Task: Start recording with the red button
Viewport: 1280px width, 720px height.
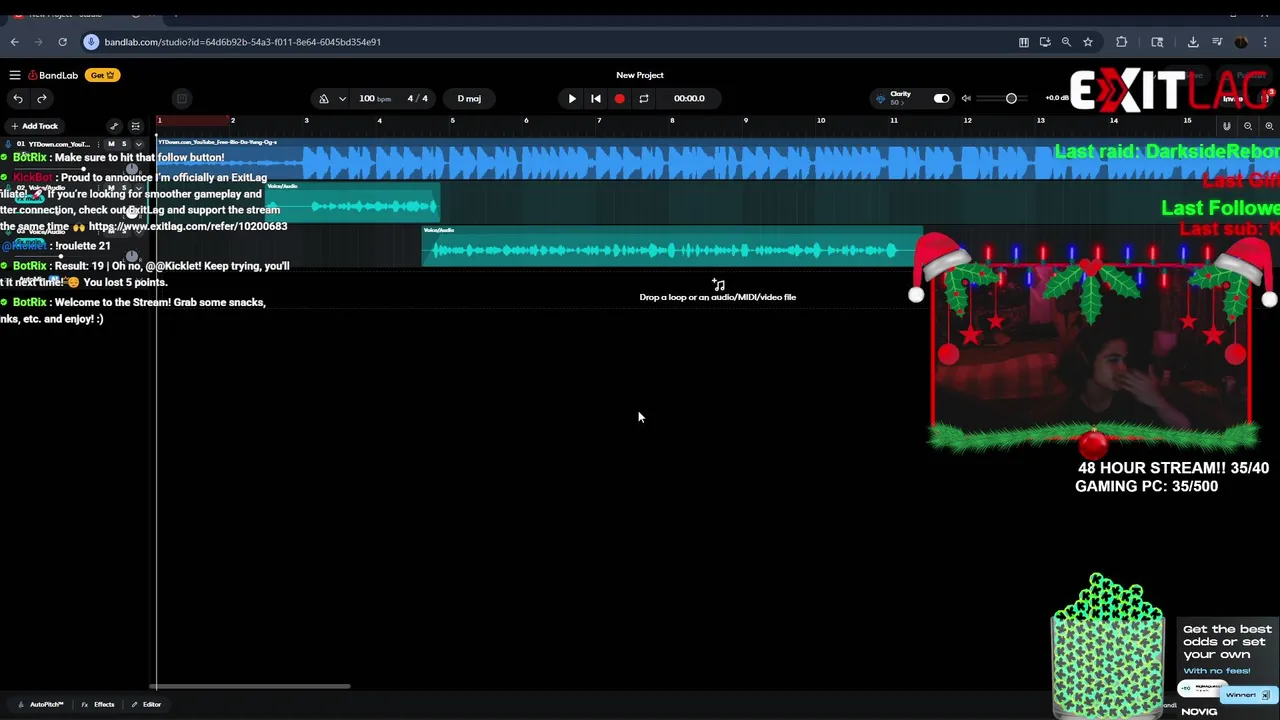Action: (x=620, y=98)
